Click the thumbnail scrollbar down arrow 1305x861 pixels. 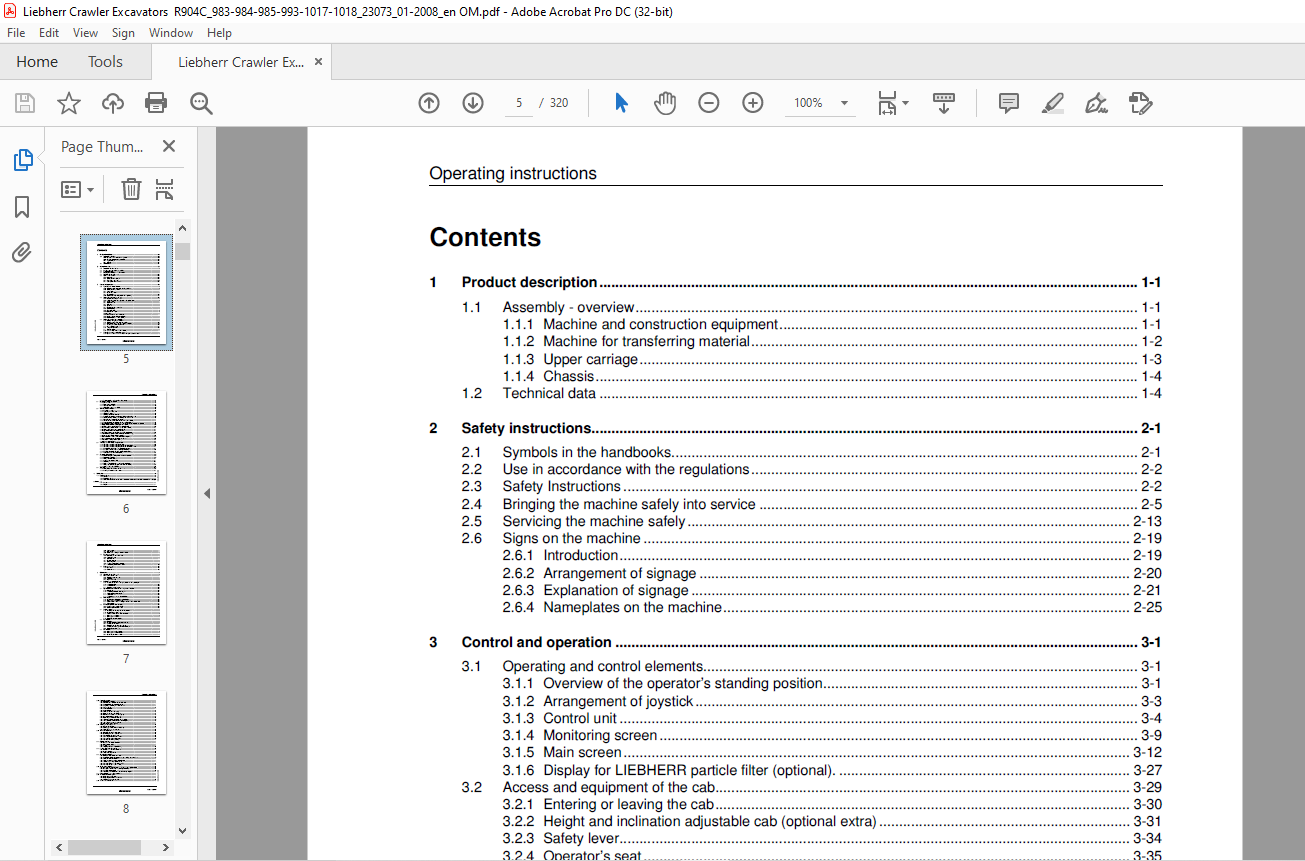click(x=182, y=830)
